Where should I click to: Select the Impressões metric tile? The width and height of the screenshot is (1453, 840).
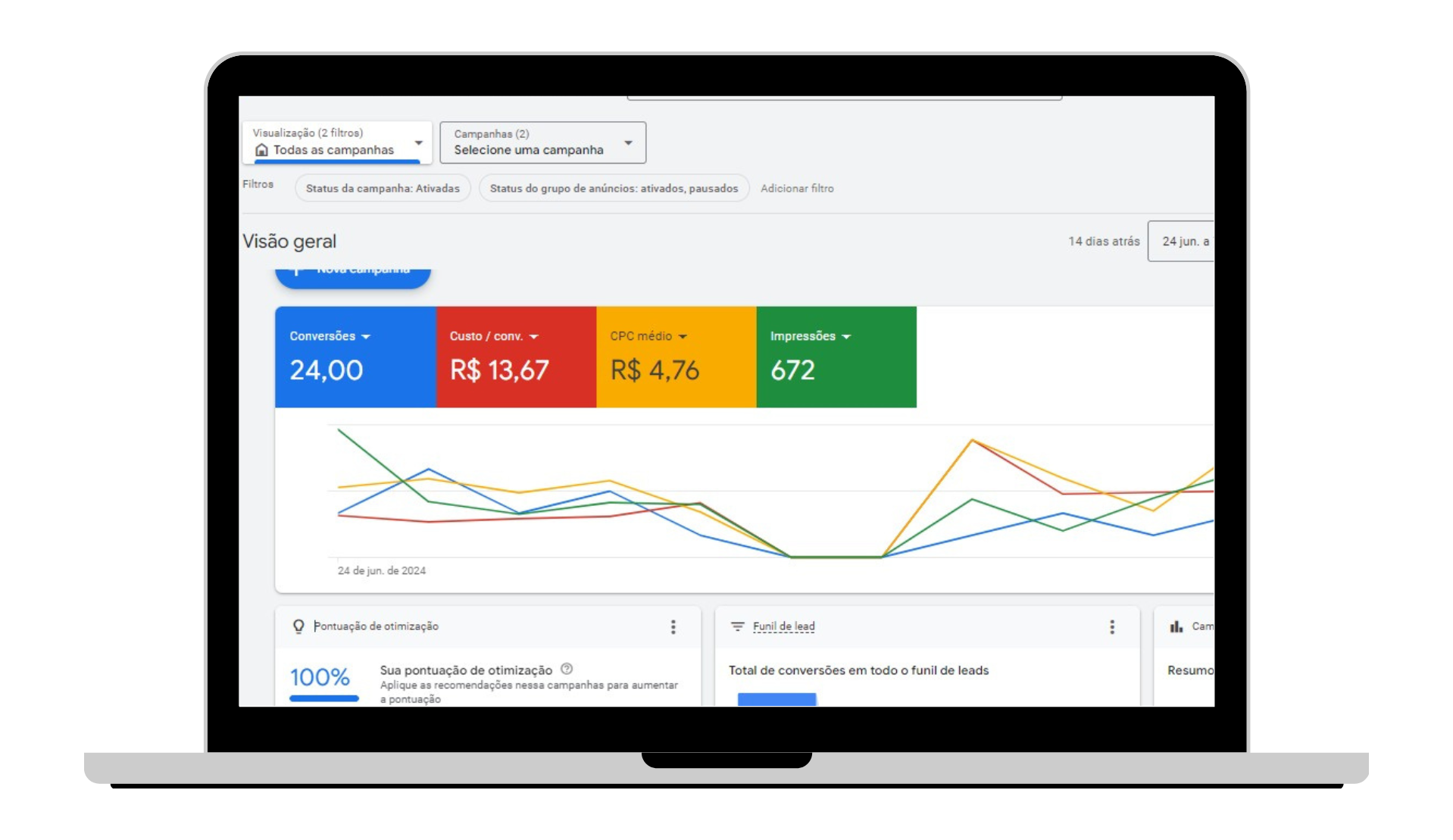point(836,357)
